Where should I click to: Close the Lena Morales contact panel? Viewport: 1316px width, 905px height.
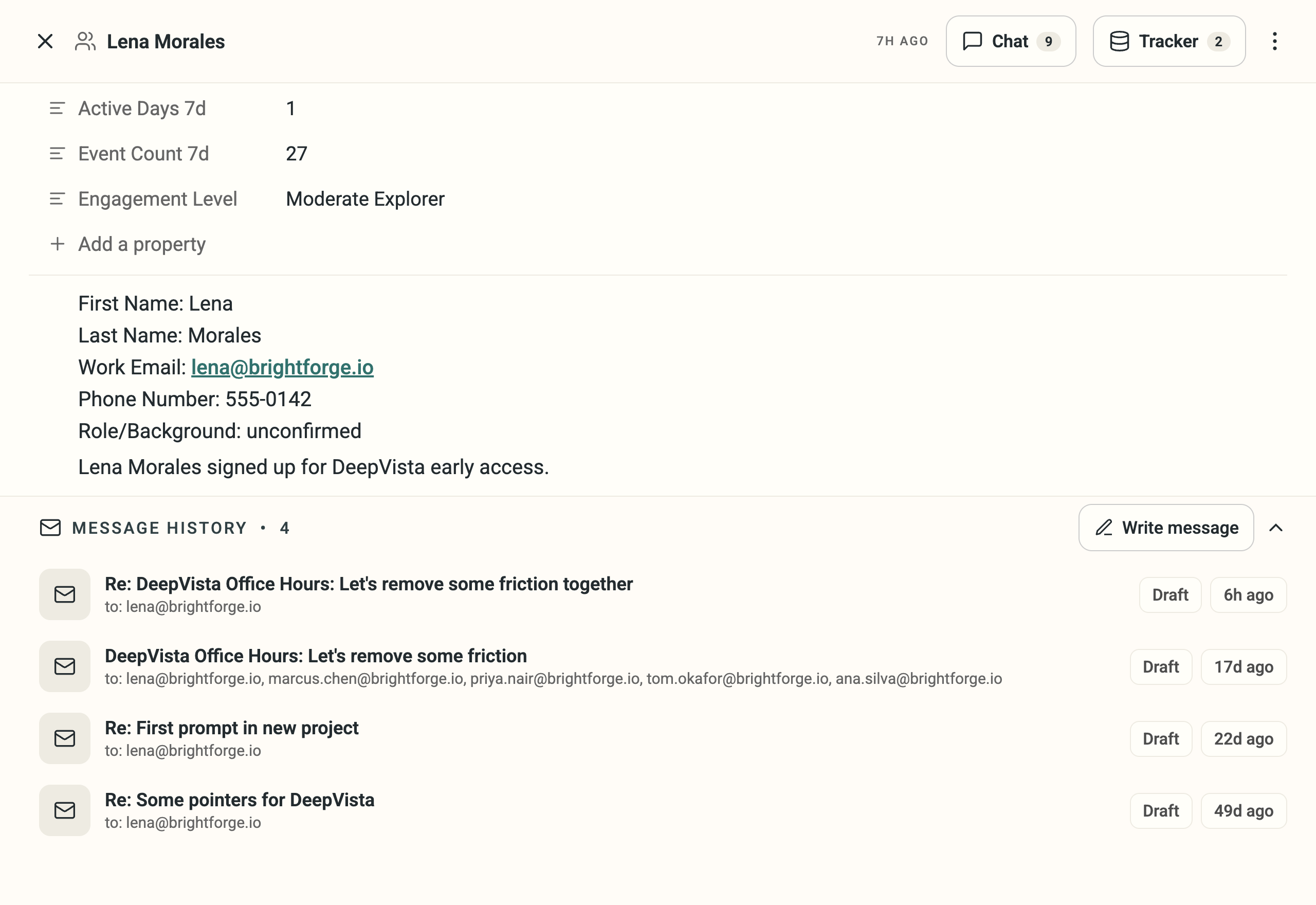click(x=45, y=42)
